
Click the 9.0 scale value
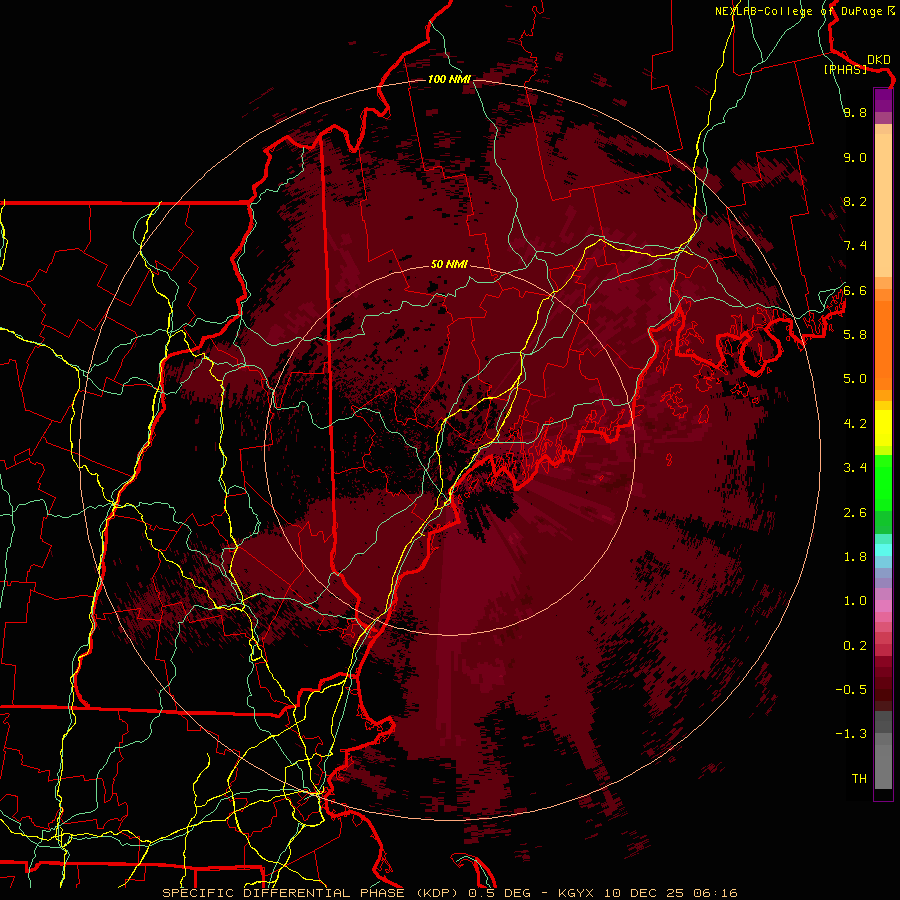click(855, 158)
